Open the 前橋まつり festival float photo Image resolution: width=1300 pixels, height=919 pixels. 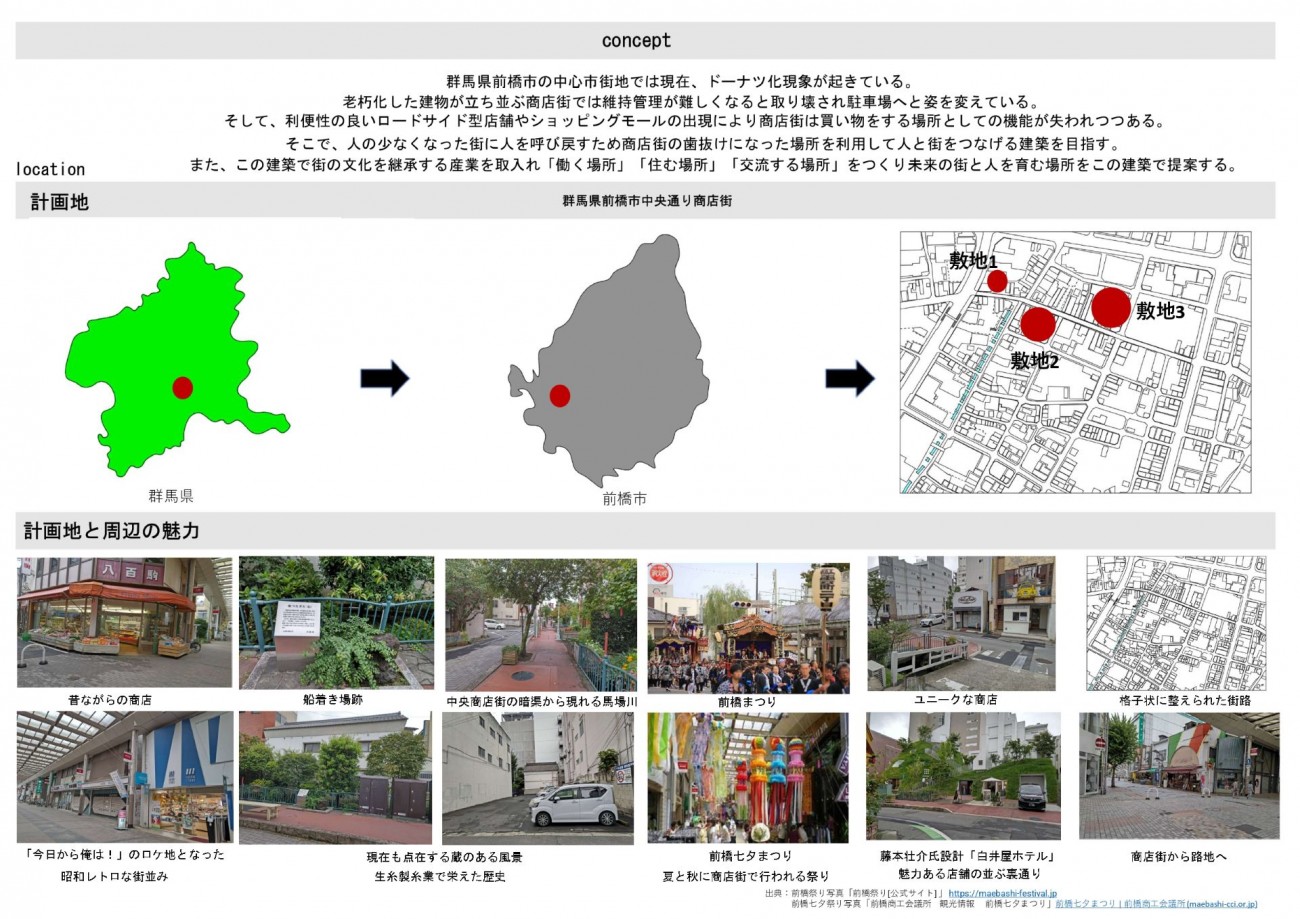(x=748, y=628)
